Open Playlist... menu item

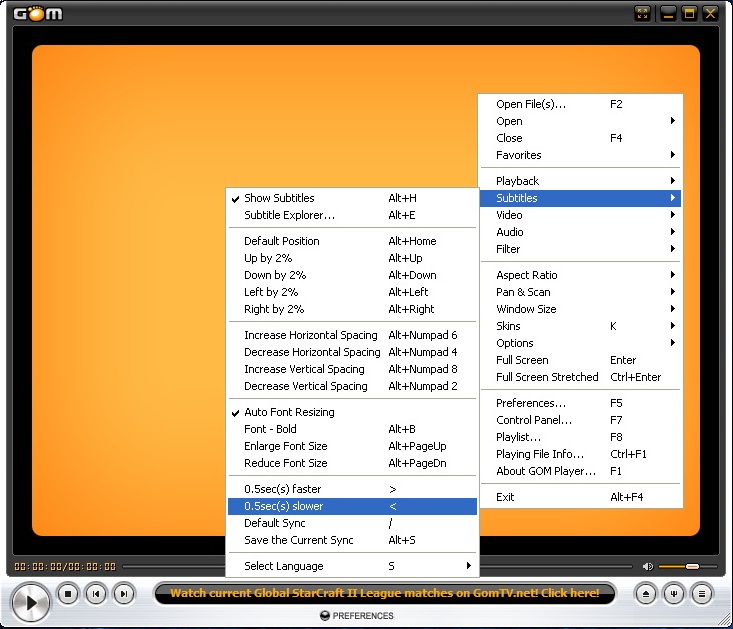point(580,437)
